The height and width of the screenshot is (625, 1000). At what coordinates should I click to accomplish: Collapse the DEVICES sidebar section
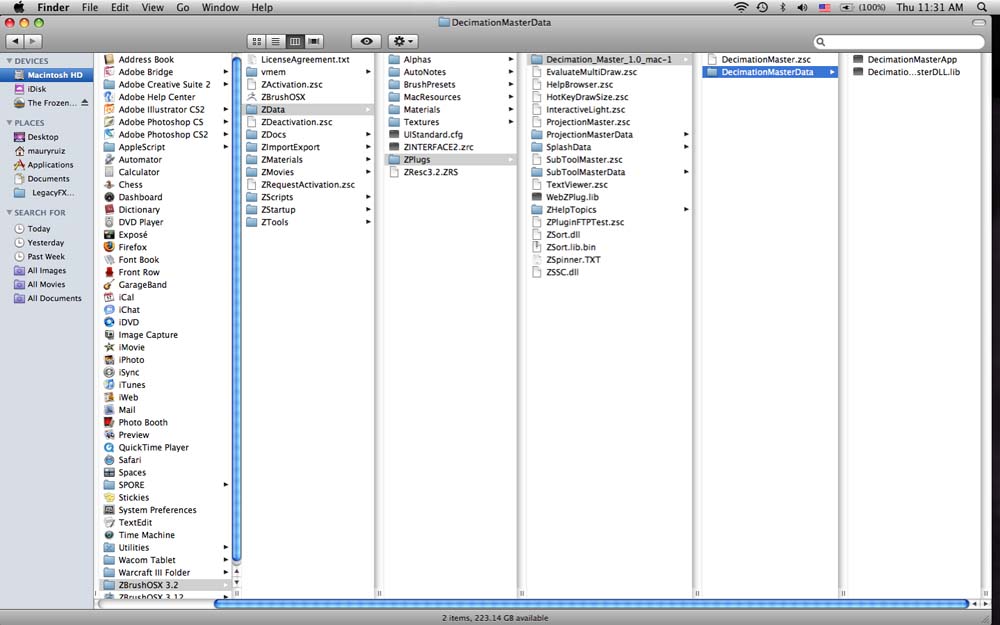coord(9,61)
